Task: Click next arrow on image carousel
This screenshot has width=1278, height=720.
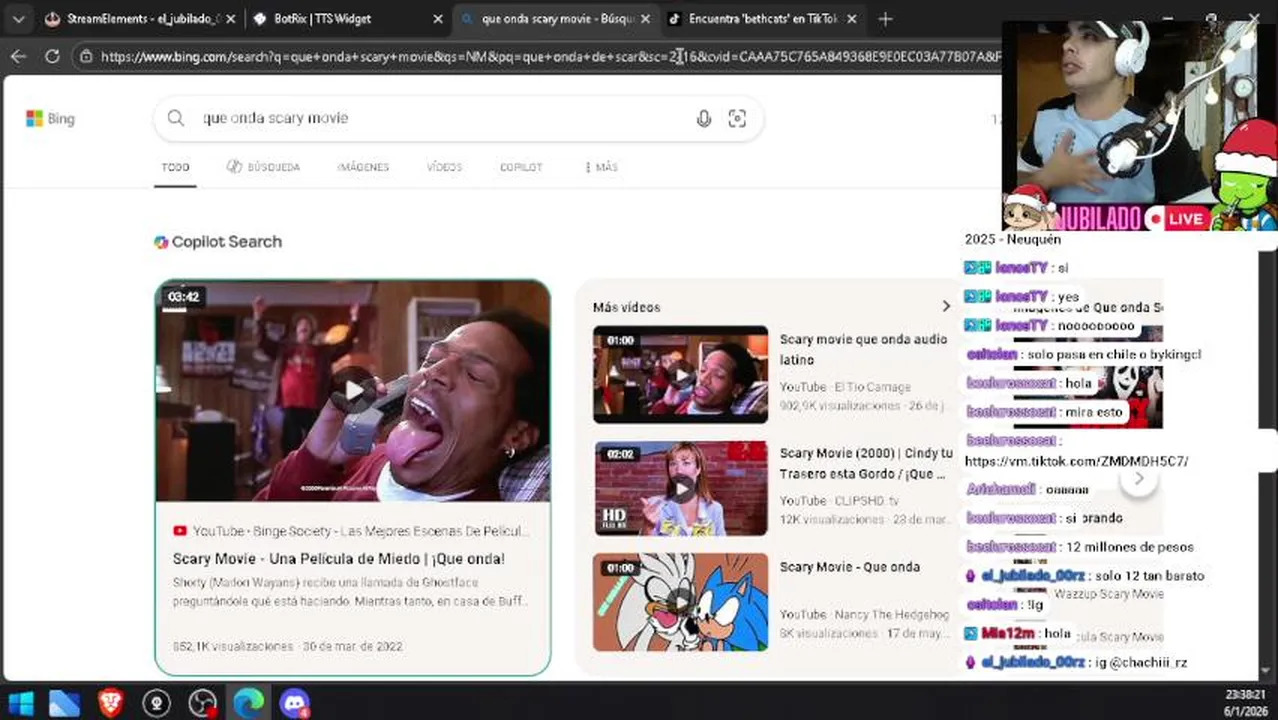Action: pyautogui.click(x=1138, y=480)
